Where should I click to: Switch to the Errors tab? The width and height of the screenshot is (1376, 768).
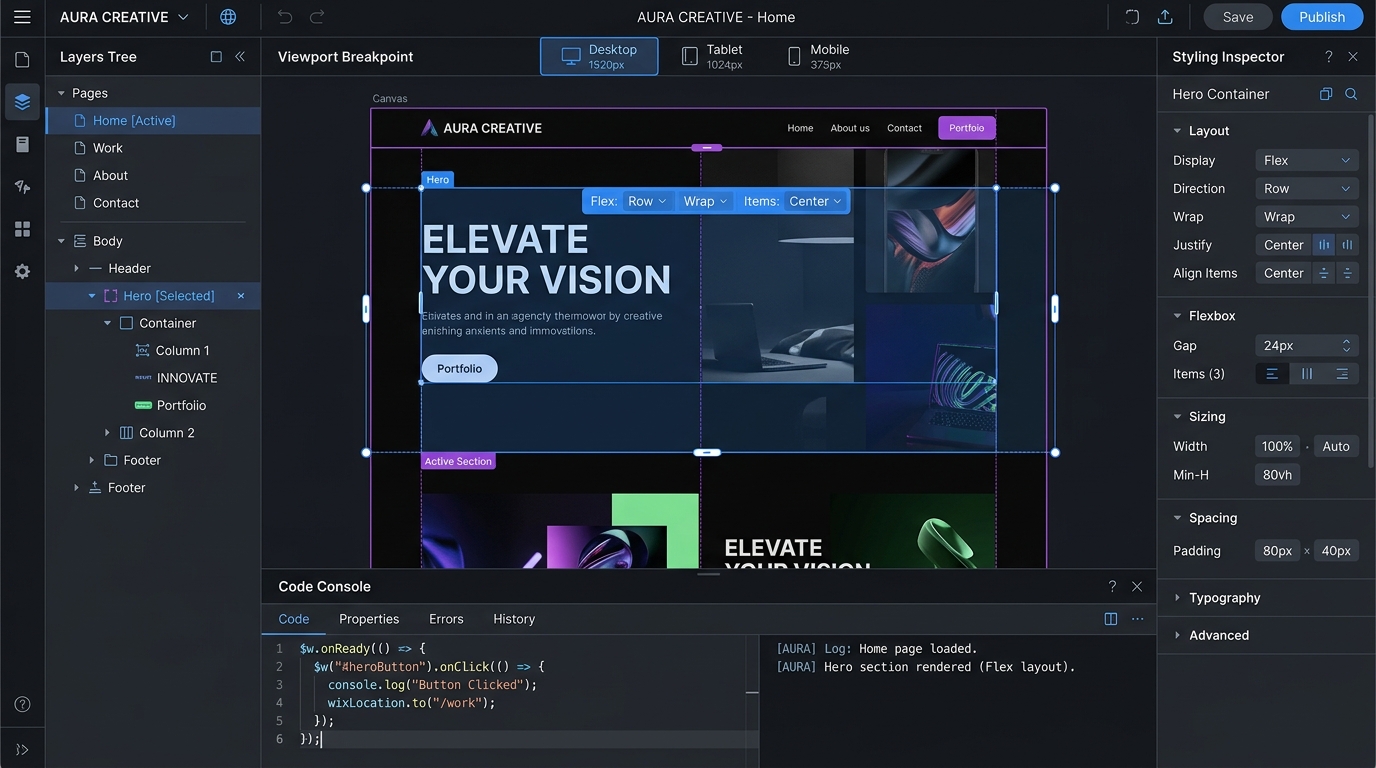(x=446, y=619)
